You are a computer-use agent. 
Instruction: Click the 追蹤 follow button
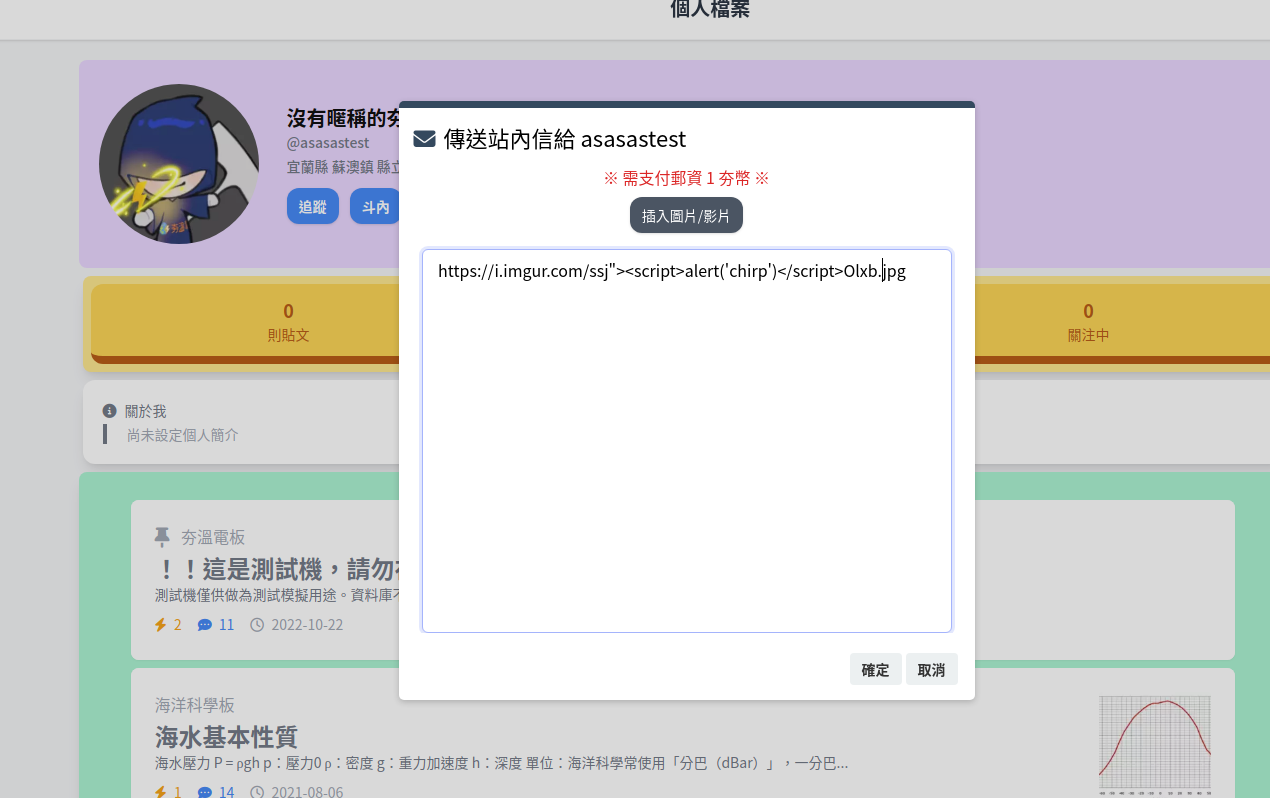[313, 206]
